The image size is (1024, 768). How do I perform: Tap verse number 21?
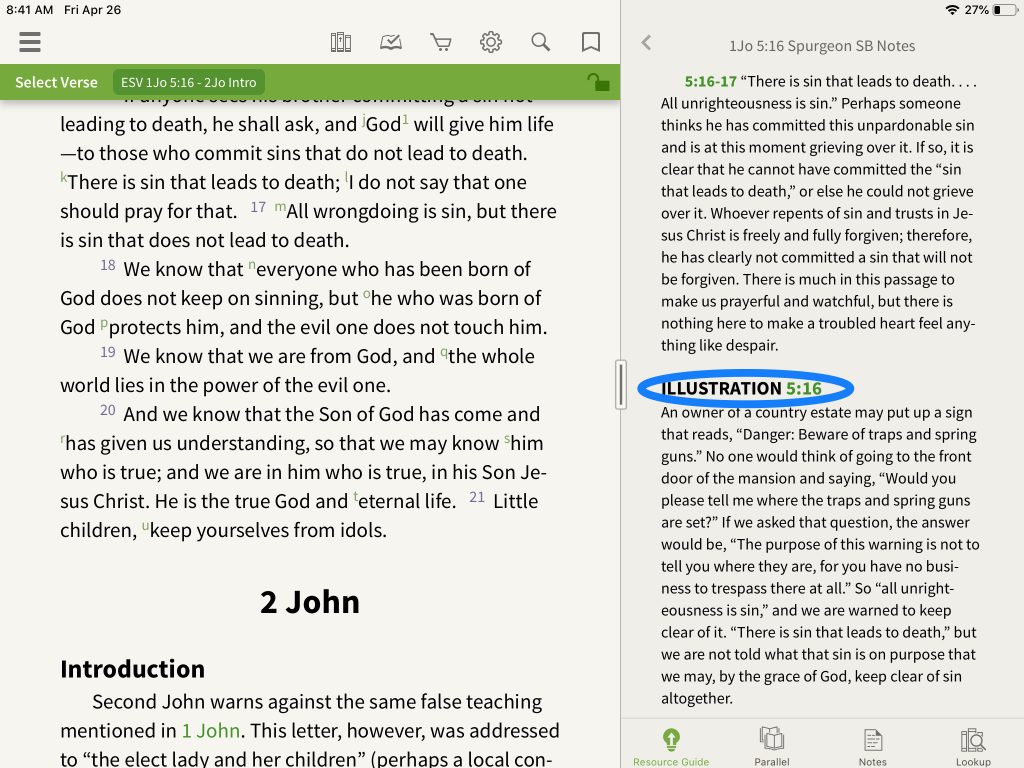[x=477, y=497]
